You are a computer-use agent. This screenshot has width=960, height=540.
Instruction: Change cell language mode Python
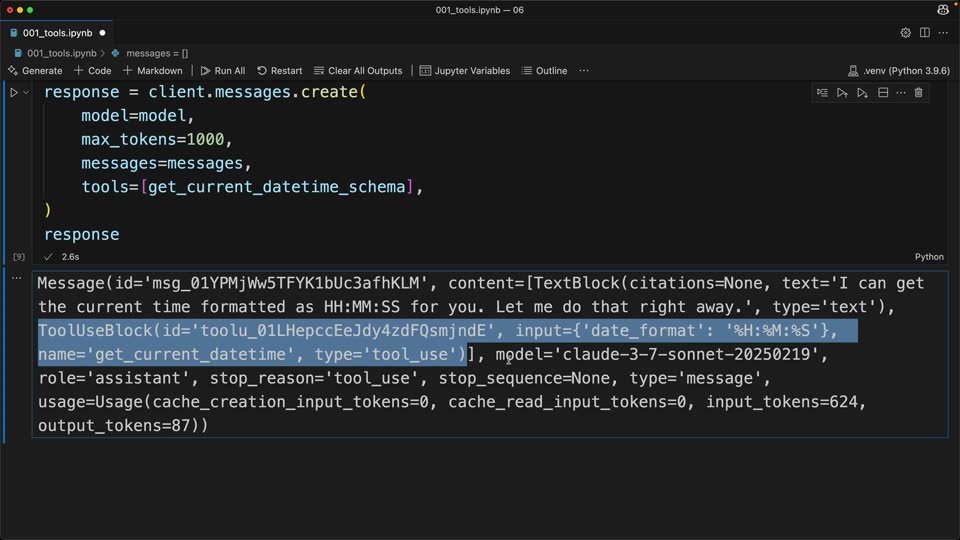929,257
